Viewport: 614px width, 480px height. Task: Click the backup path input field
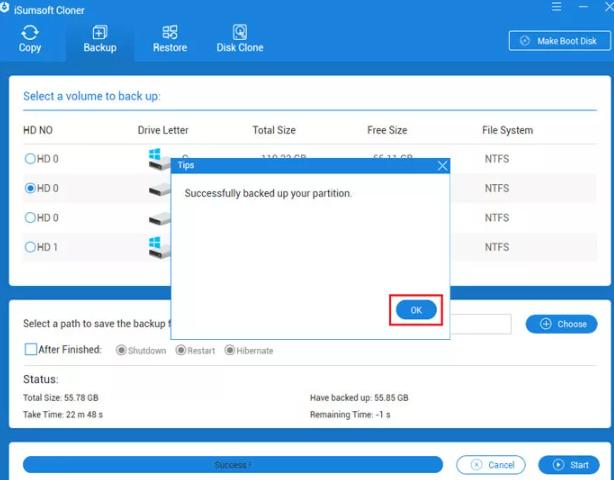[x=480, y=324]
